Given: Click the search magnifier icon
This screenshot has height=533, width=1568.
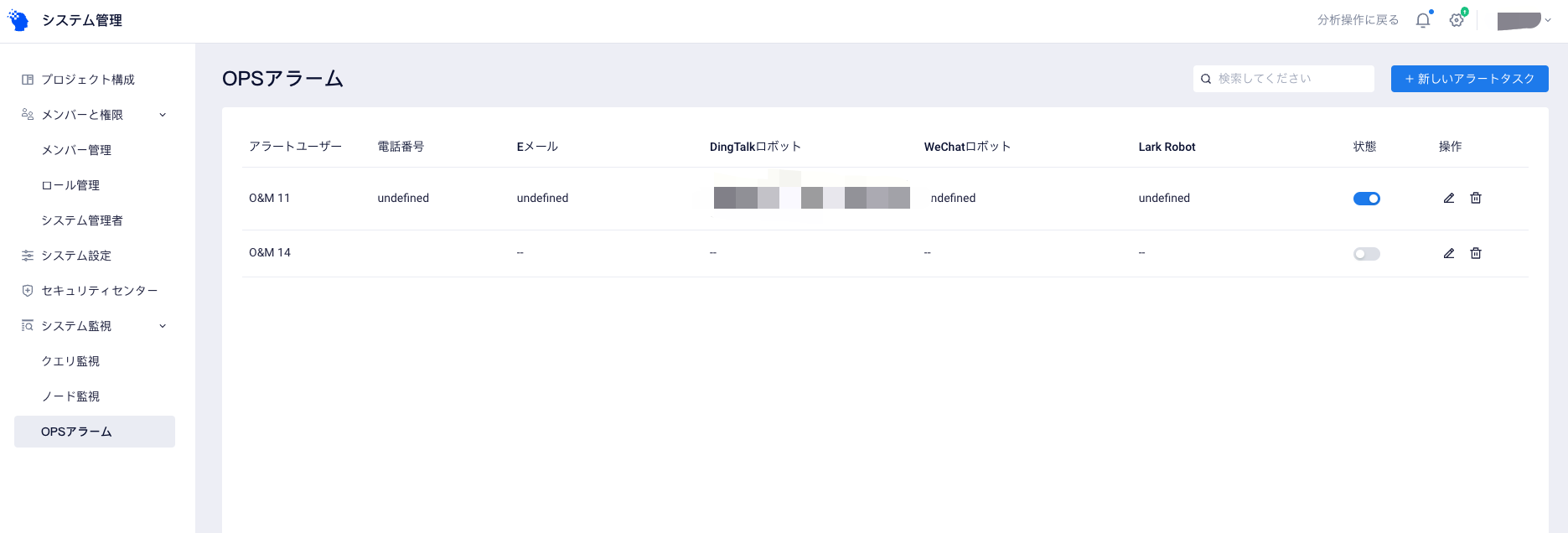Looking at the screenshot, I should click(1206, 79).
